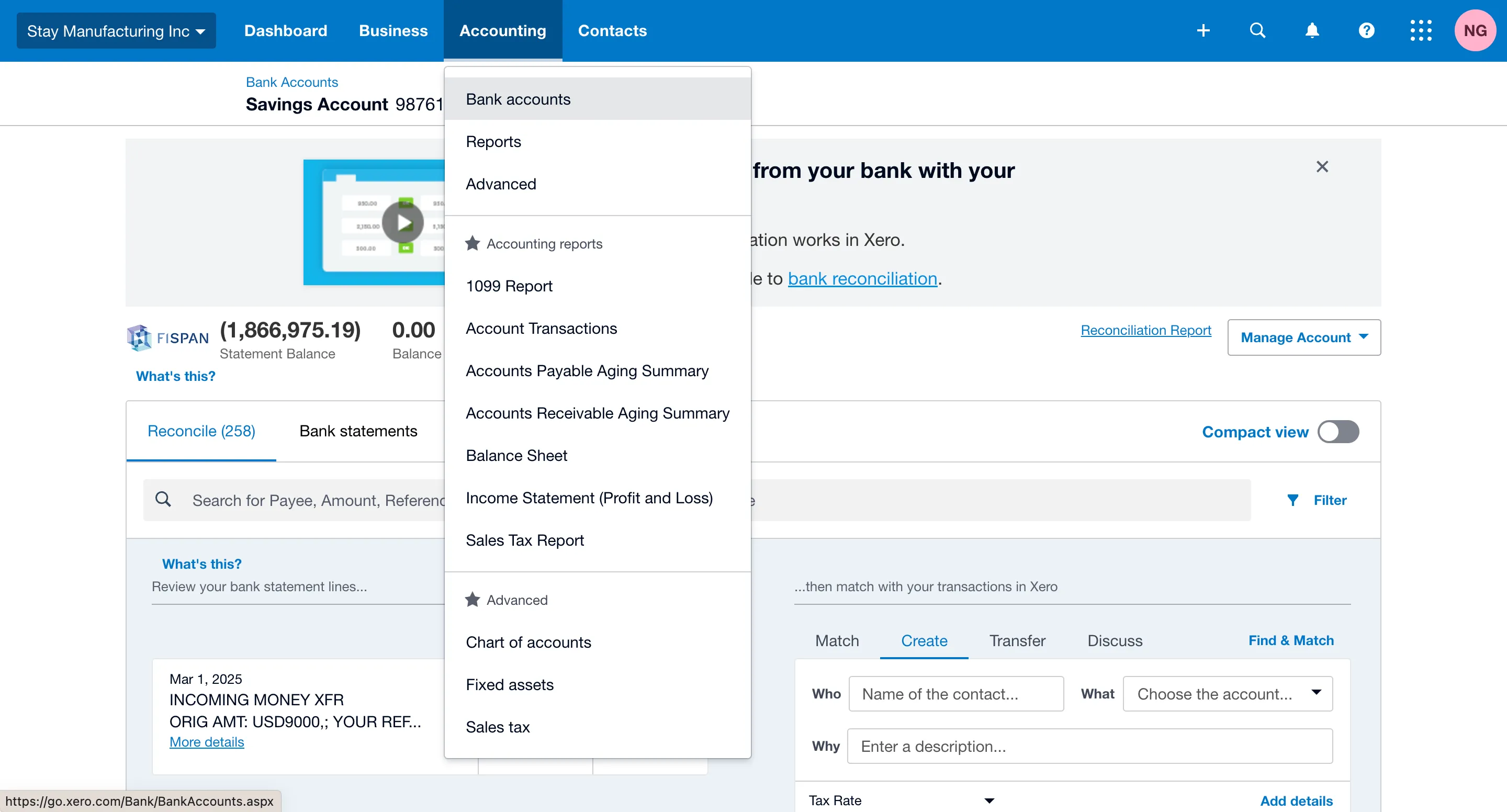Open the Reconciliation Report link
The height and width of the screenshot is (812, 1507).
pos(1145,330)
